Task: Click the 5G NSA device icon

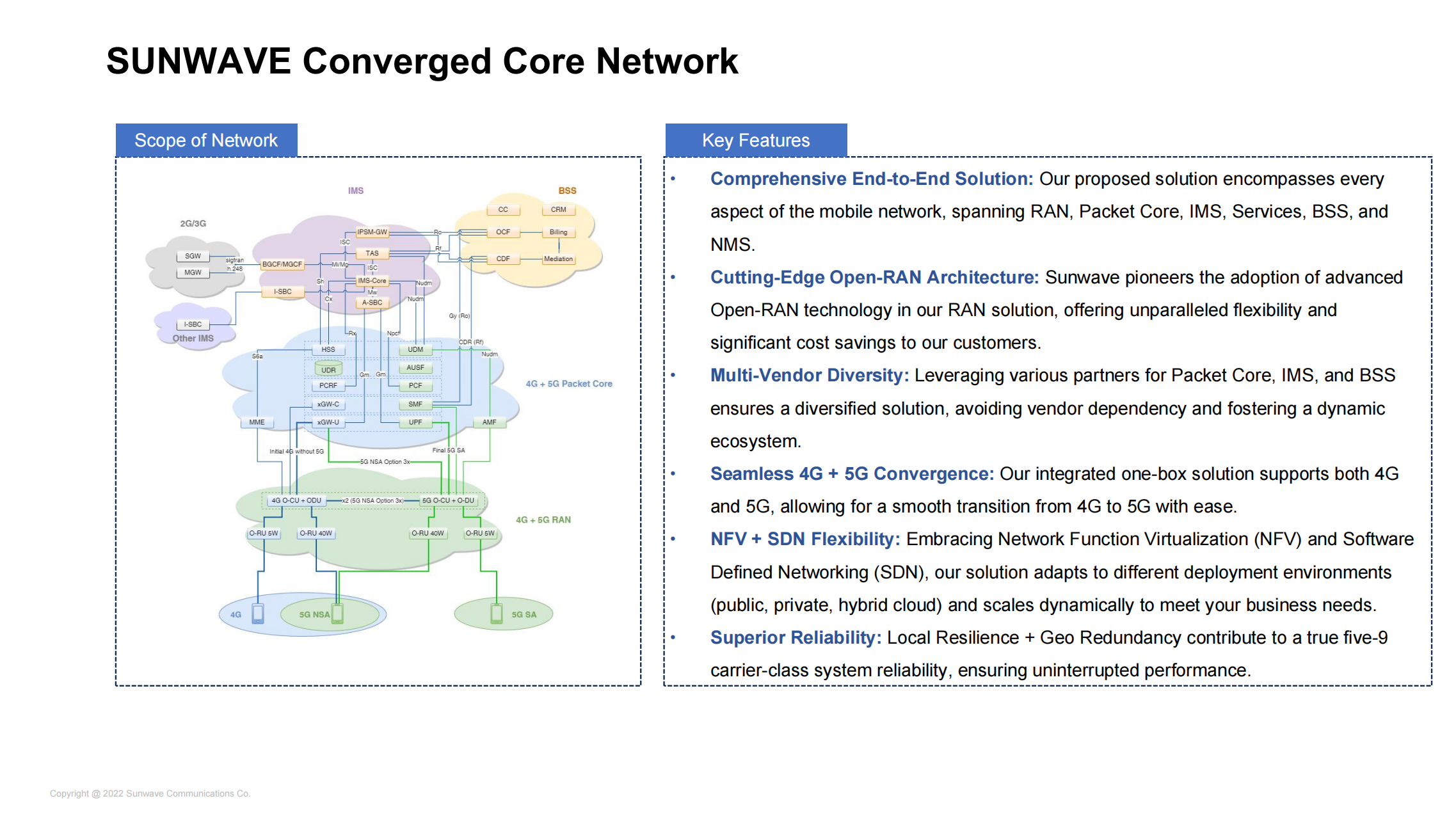Action: (339, 614)
